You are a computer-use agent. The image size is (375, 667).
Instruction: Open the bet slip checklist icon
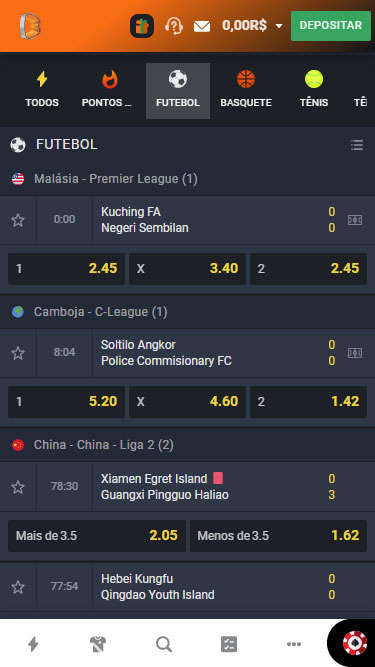tap(229, 644)
